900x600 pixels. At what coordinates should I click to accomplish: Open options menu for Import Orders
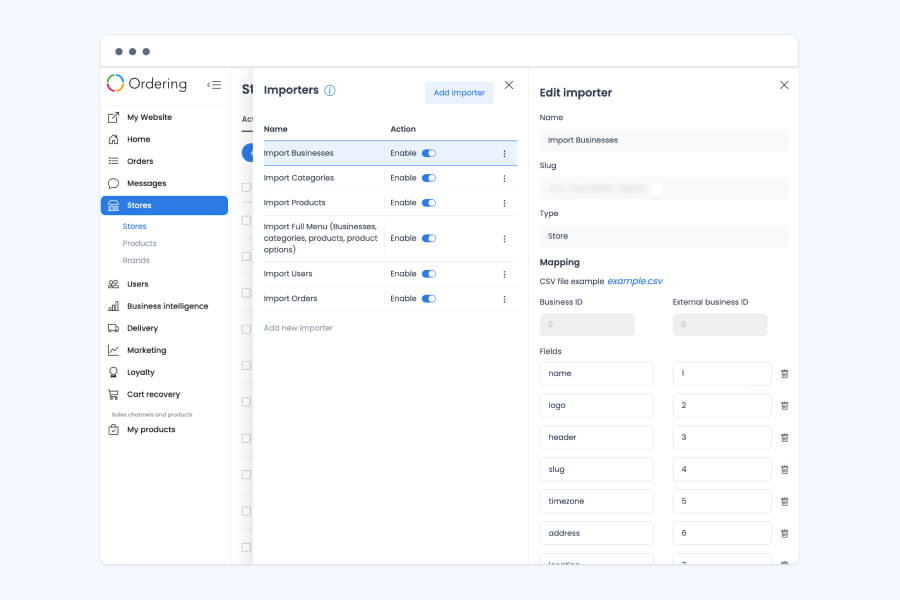(505, 299)
